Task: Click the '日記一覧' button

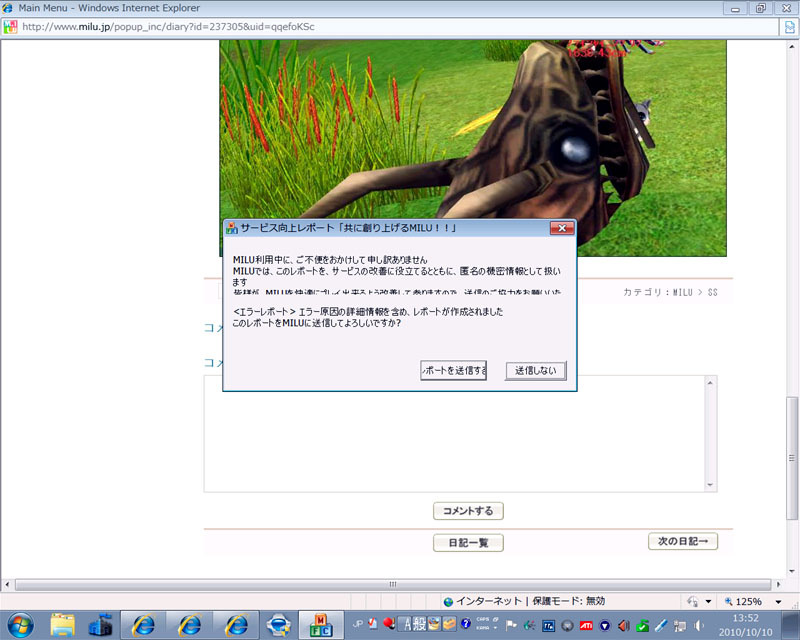Action: [468, 543]
